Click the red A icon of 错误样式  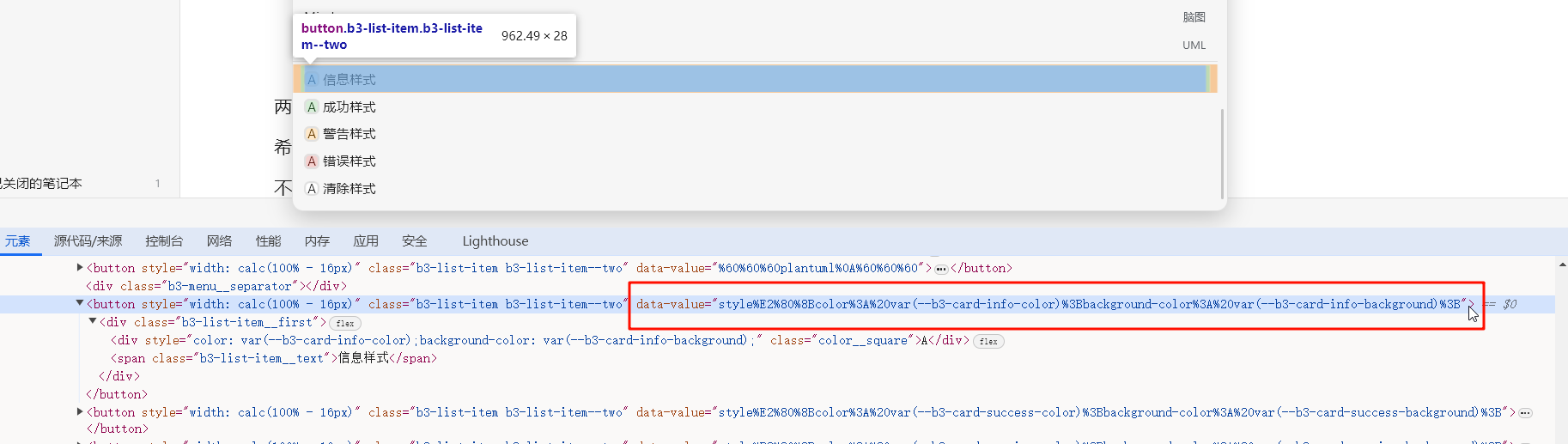point(312,161)
